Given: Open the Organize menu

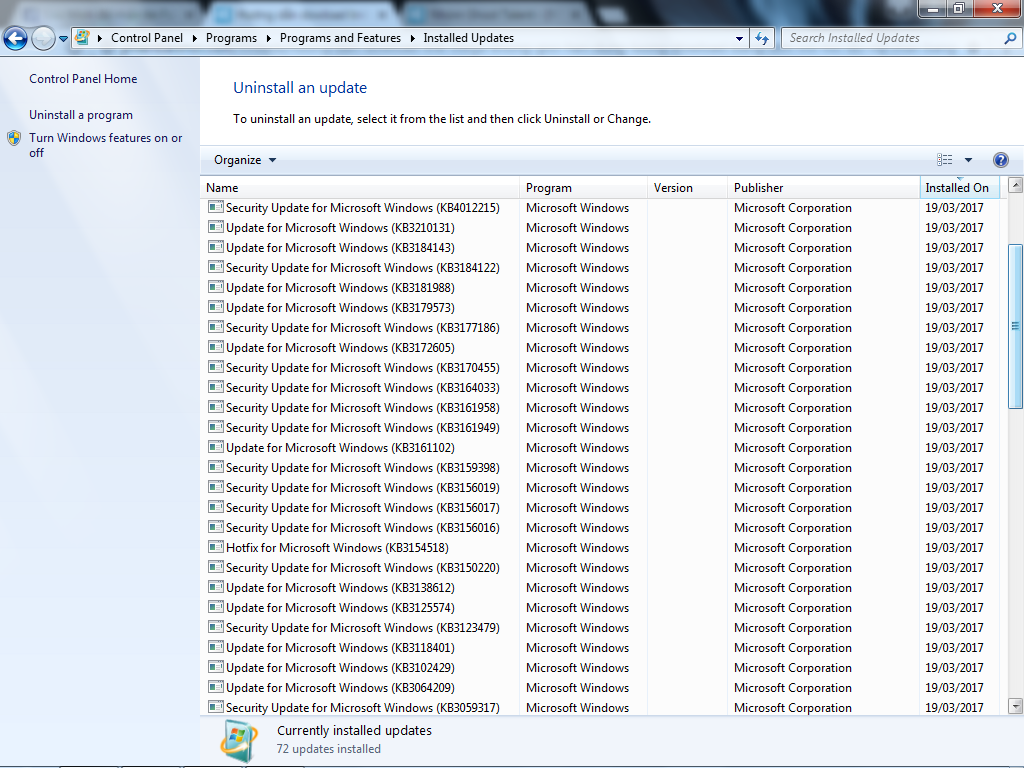Looking at the screenshot, I should [x=245, y=160].
